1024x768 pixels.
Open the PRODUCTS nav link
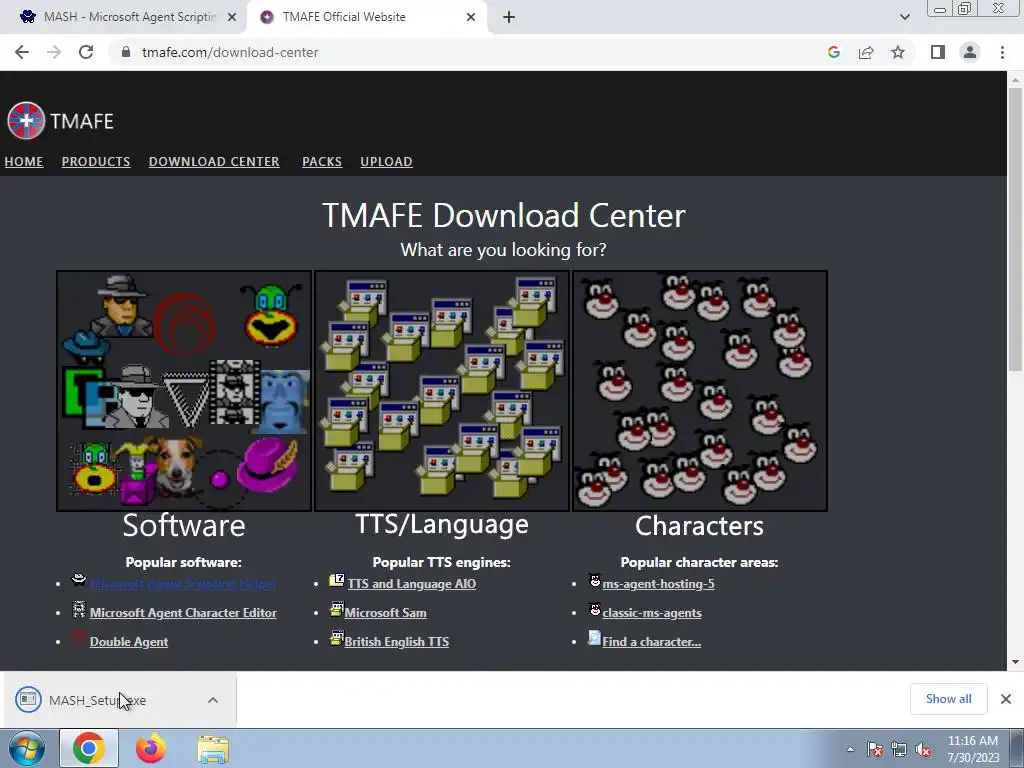[96, 161]
